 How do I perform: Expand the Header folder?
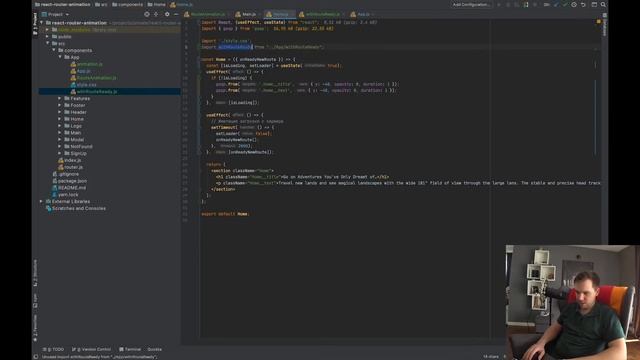60,112
